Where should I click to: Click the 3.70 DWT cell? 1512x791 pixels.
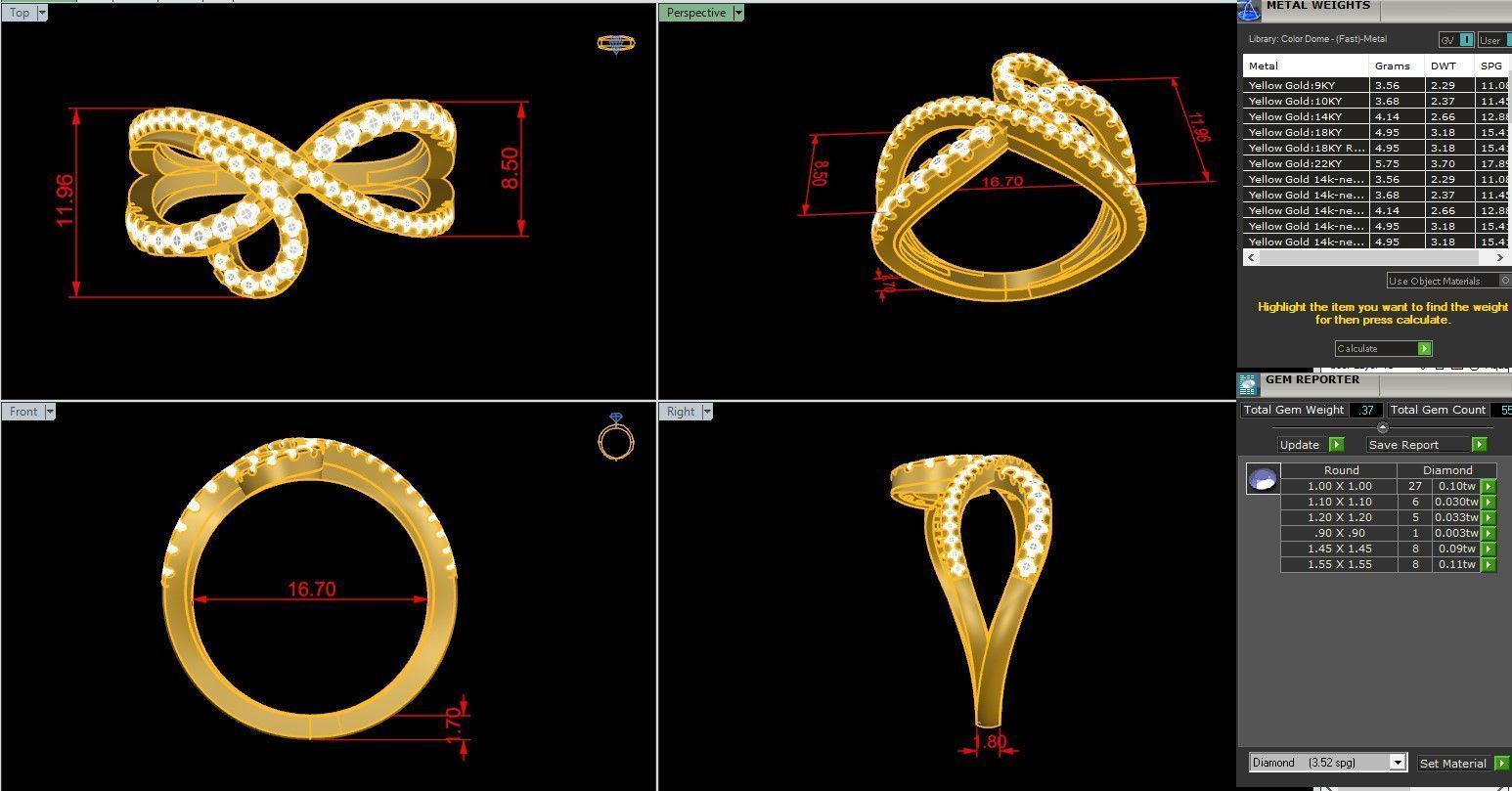click(1449, 163)
